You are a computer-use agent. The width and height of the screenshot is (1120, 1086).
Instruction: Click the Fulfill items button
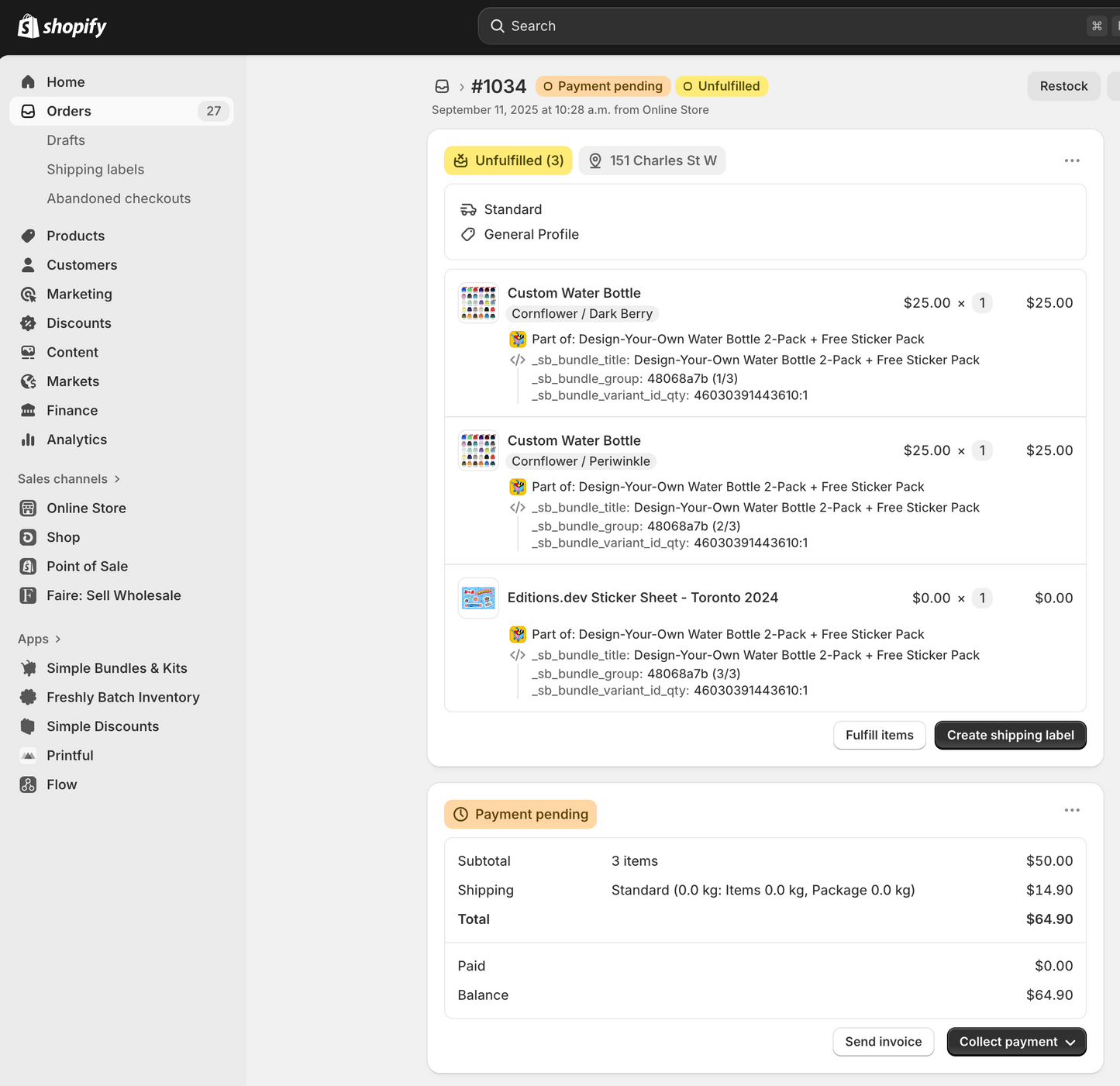(880, 735)
